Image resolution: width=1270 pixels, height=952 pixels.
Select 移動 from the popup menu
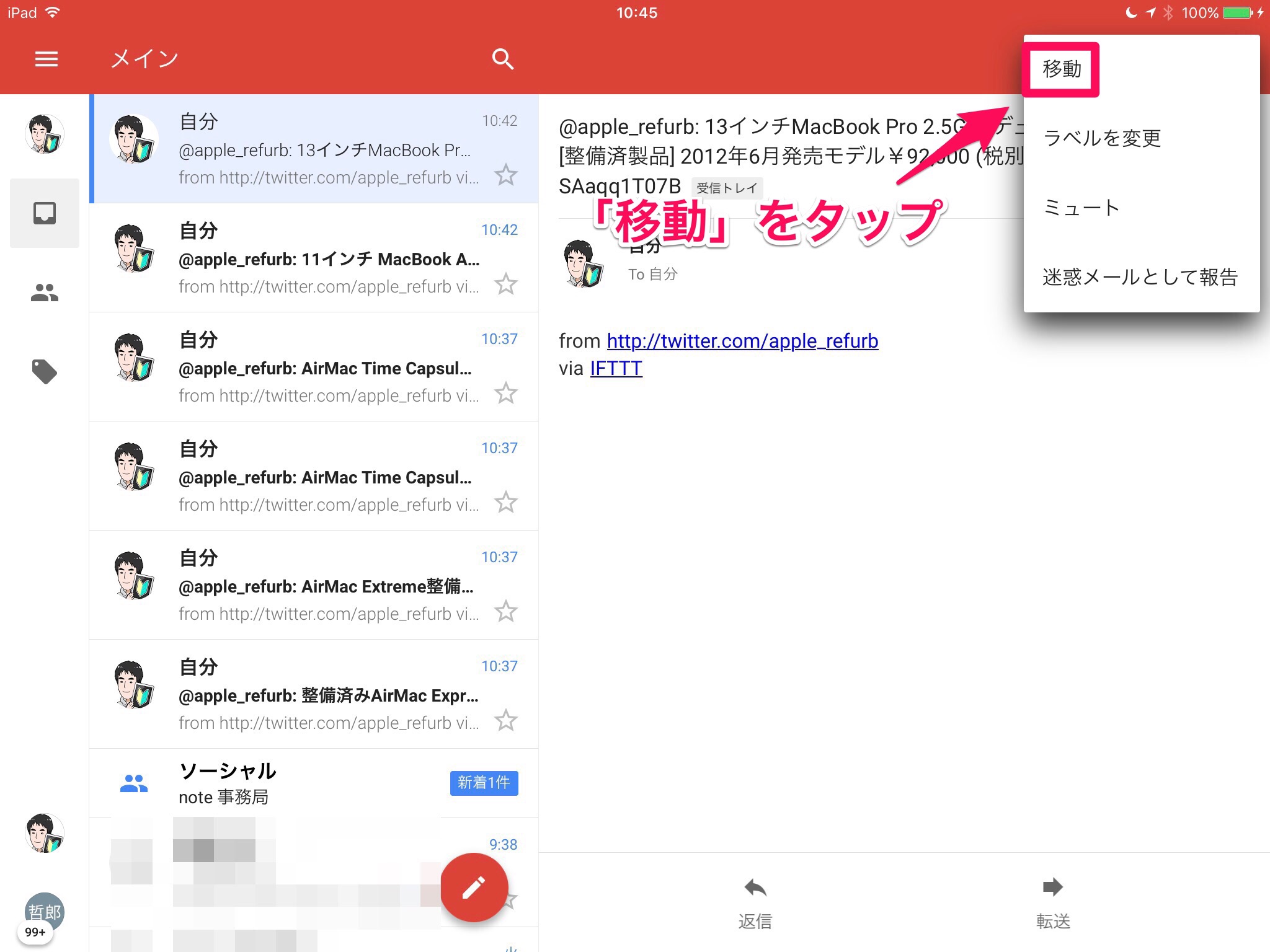1141,69
